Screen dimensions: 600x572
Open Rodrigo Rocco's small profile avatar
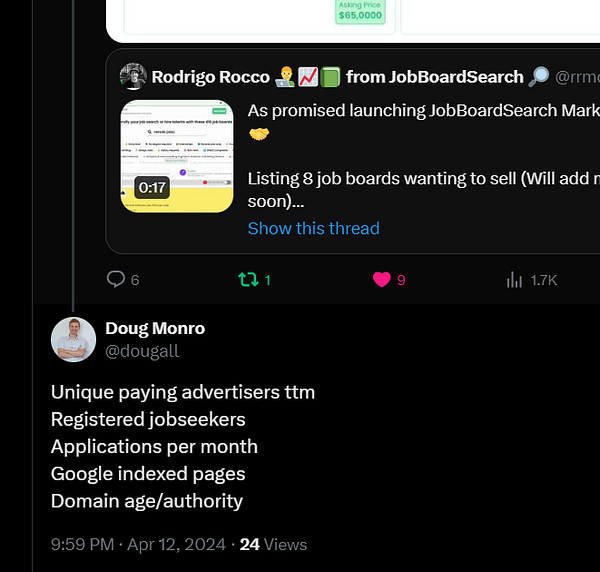tap(133, 77)
